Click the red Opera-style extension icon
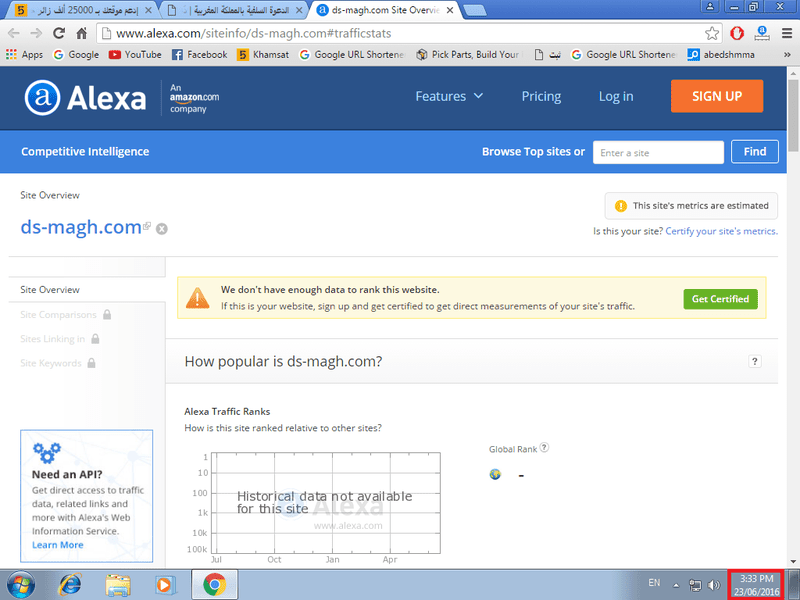This screenshot has width=800, height=600. (737, 33)
